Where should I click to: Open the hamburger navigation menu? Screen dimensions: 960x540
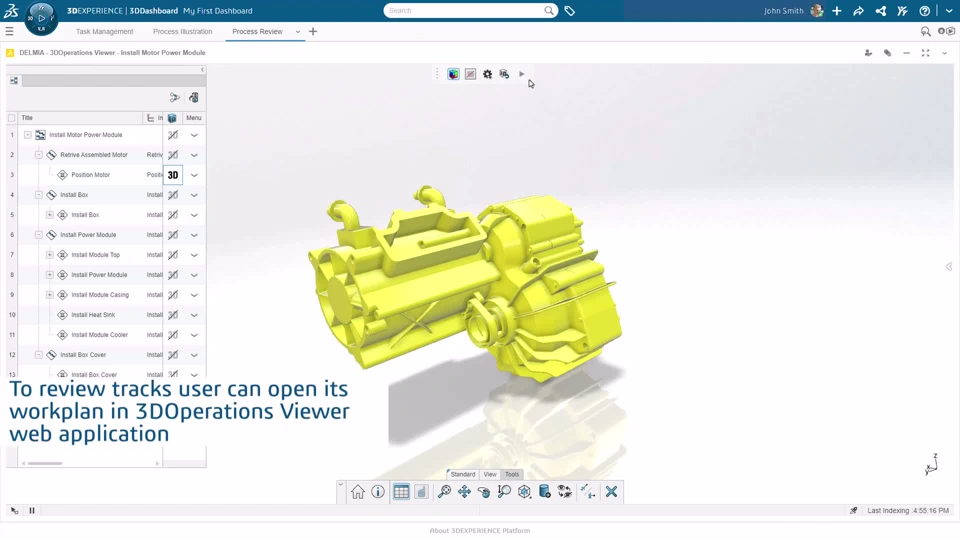click(9, 31)
